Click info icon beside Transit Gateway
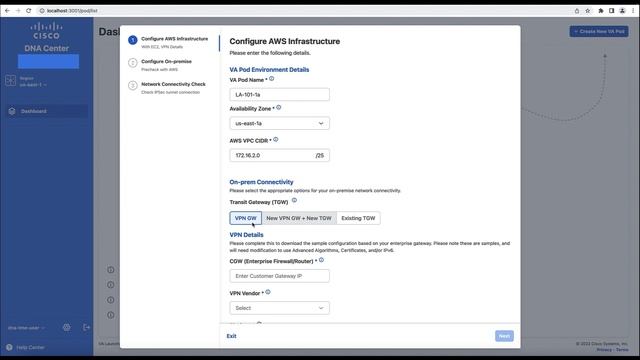Image resolution: width=640 pixels, height=360 pixels. (294, 200)
